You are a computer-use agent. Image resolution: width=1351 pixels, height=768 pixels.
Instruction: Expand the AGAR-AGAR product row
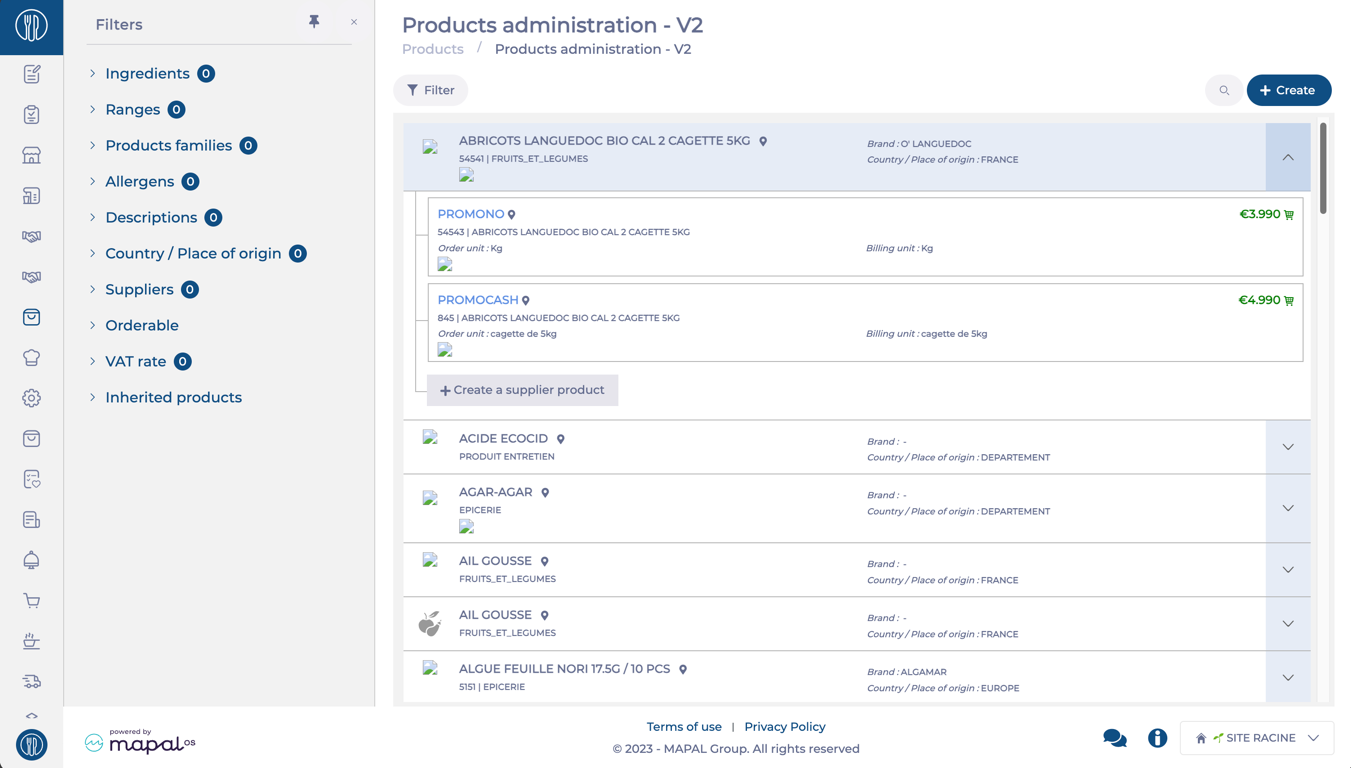pos(1288,508)
